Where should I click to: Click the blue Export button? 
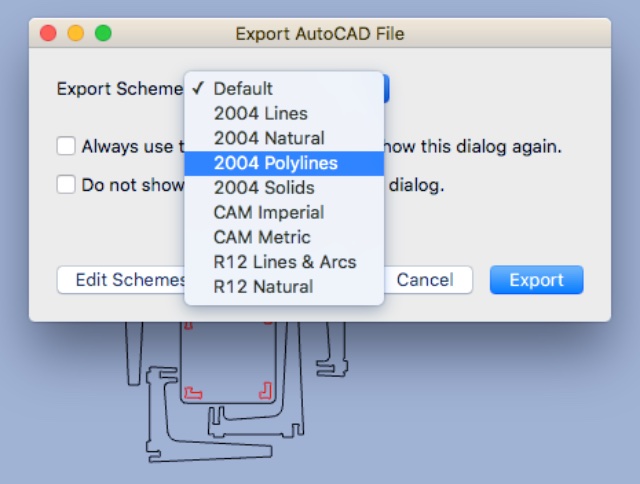(536, 280)
